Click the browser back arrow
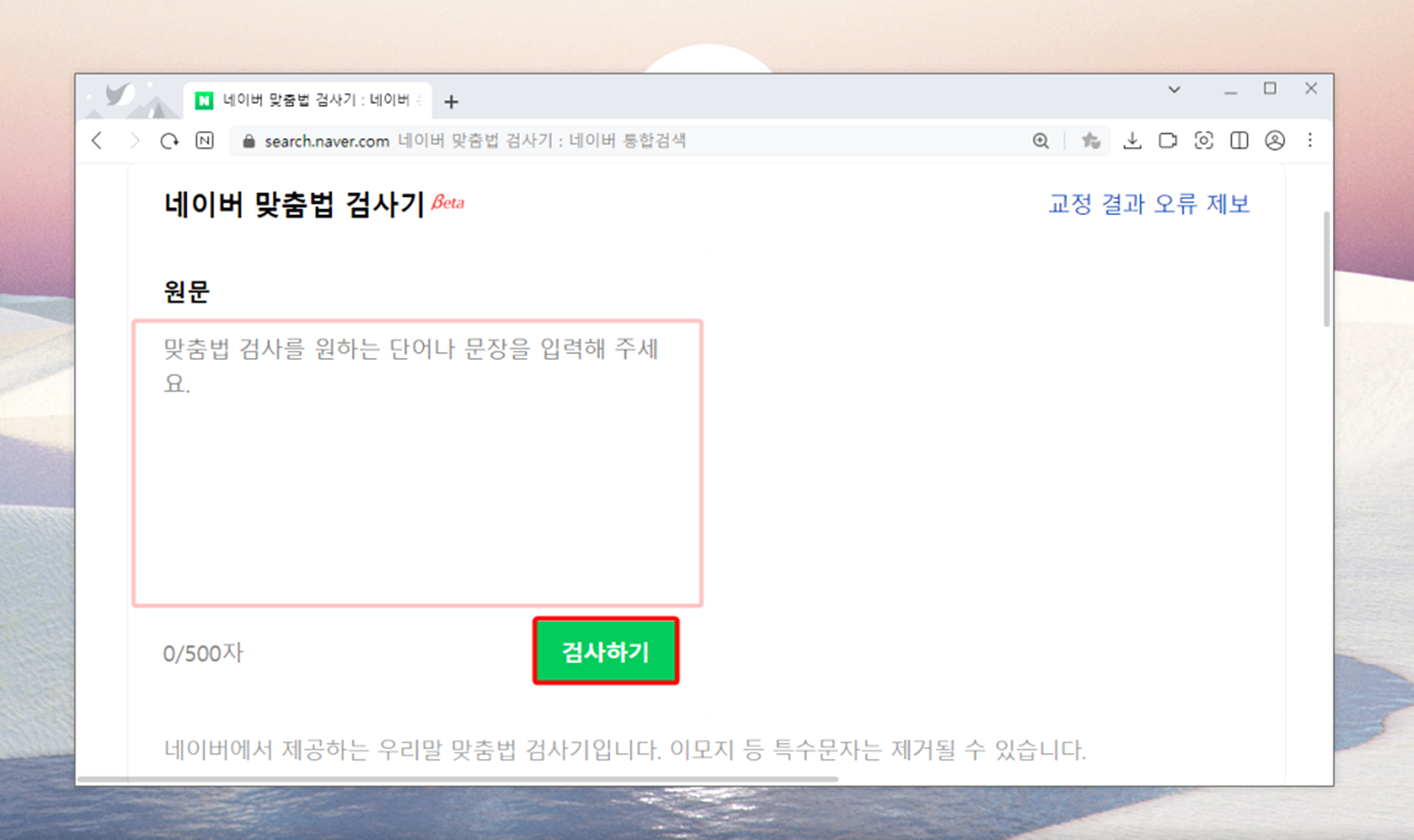Screen dimensions: 1414x840 point(97,141)
